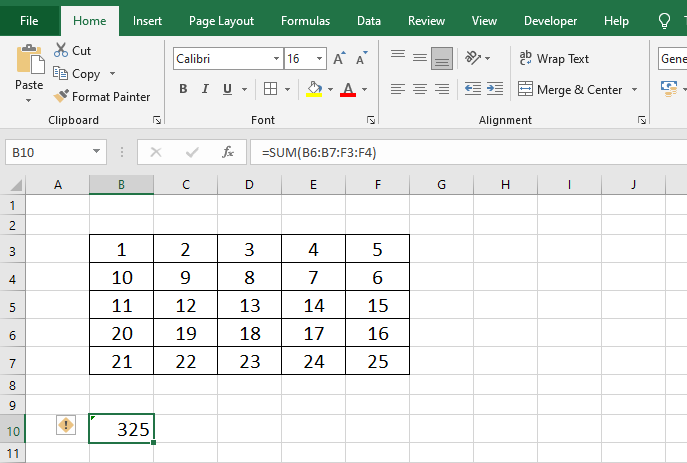Center text horizontally
The image size is (687, 463).
tap(420, 89)
